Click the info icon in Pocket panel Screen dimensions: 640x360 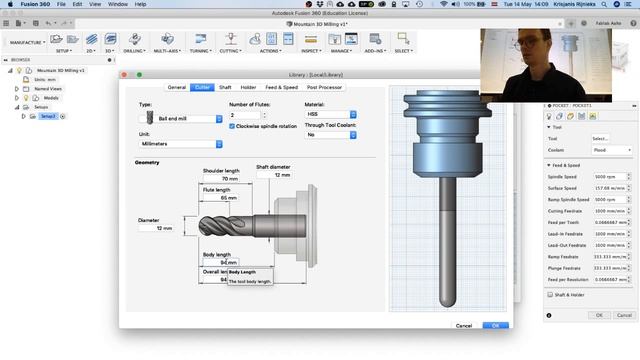coord(549,316)
